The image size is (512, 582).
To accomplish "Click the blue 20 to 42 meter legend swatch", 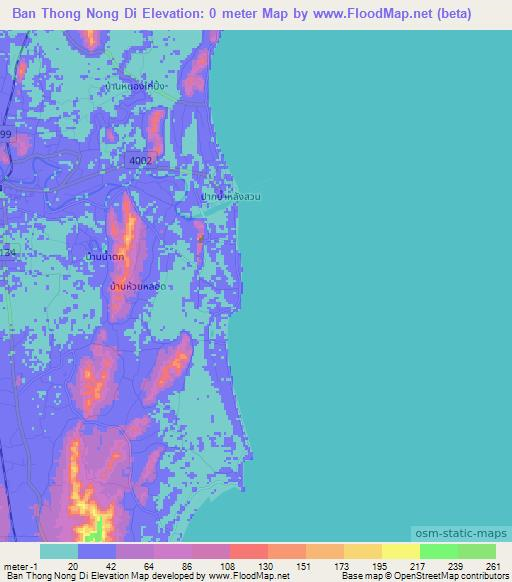I will 97,551.
